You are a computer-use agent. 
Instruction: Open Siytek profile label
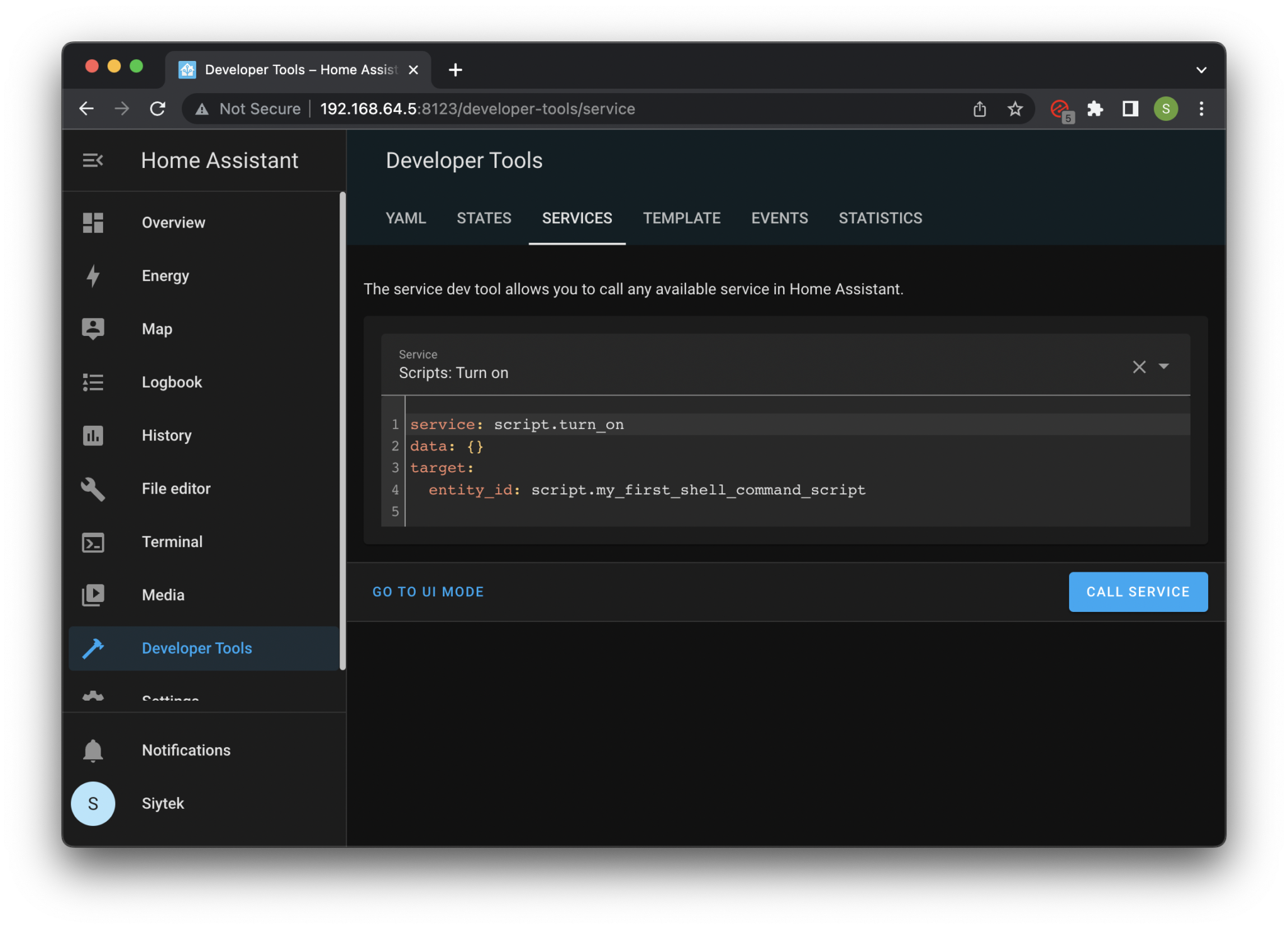coord(163,803)
